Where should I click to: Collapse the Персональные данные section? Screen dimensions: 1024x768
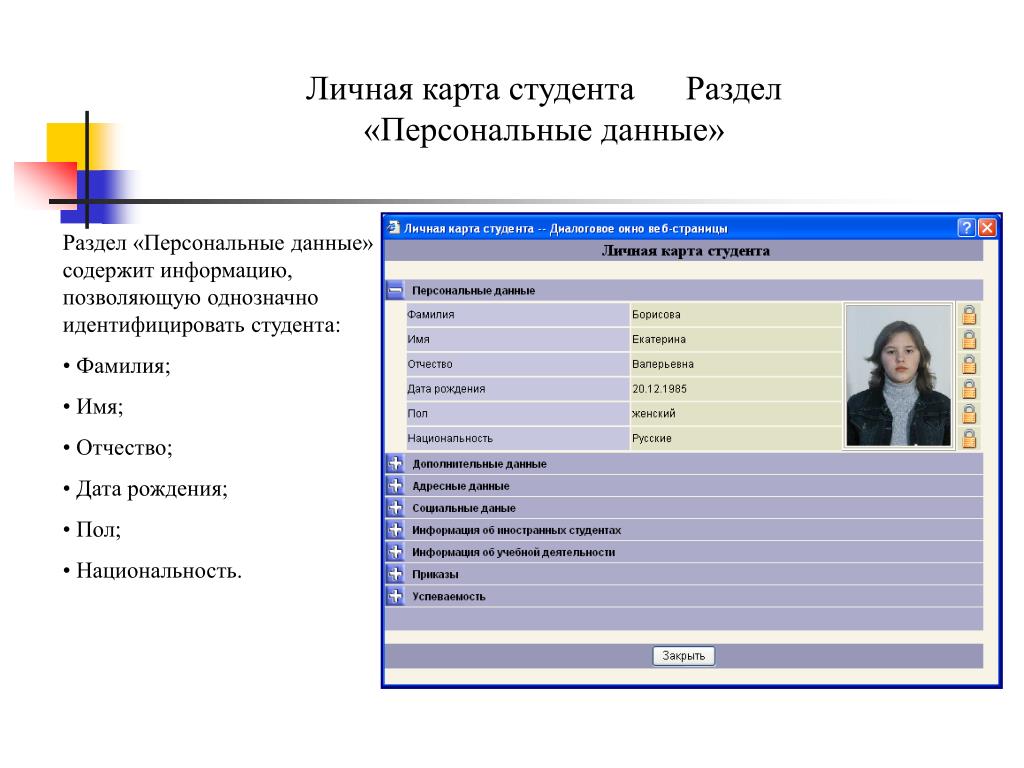coord(395,290)
